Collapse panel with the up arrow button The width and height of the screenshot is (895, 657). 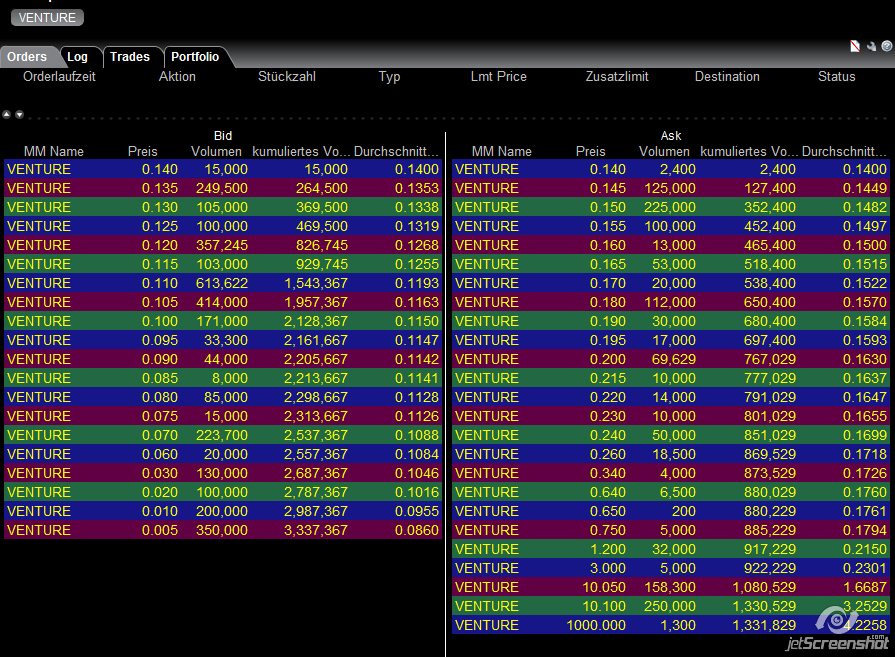click(7, 114)
